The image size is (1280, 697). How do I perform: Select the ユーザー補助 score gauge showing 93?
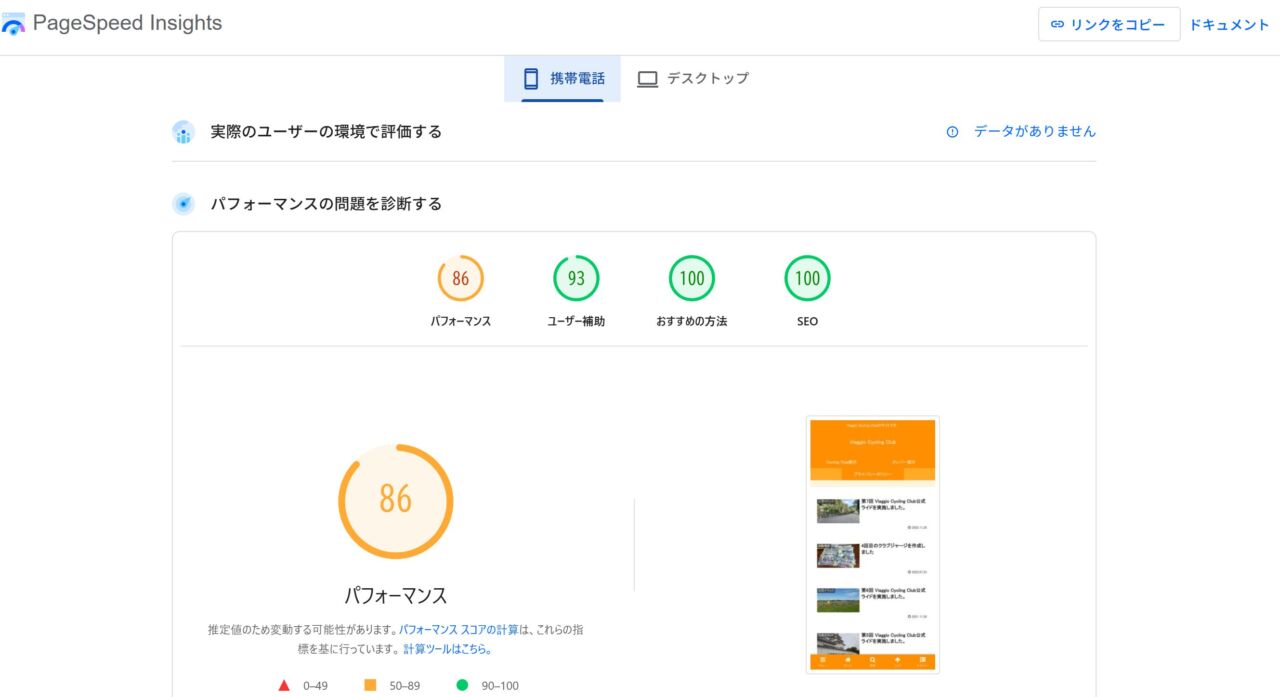pyautogui.click(x=576, y=279)
